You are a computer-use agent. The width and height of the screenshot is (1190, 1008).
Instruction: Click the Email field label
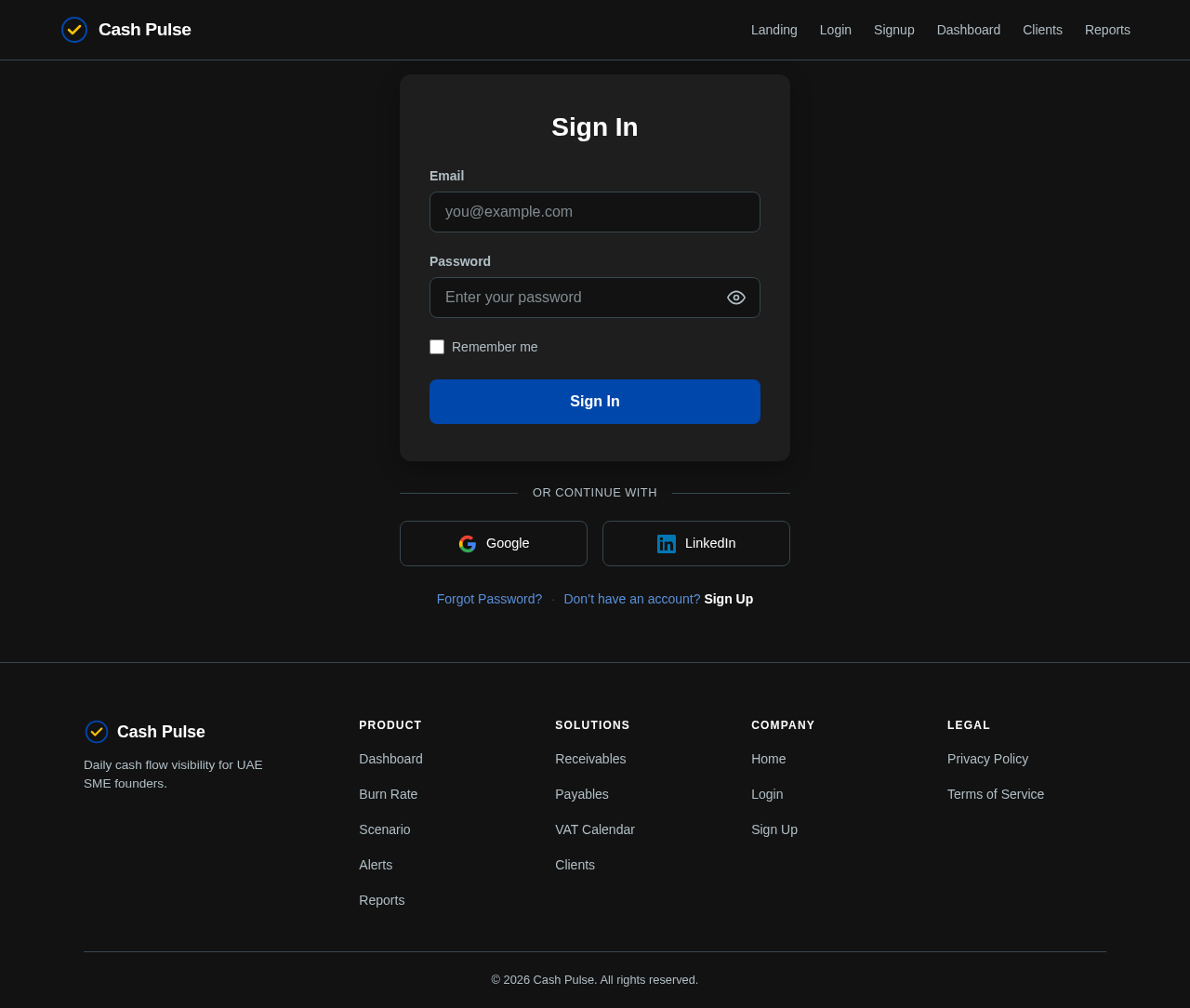pyautogui.click(x=446, y=176)
